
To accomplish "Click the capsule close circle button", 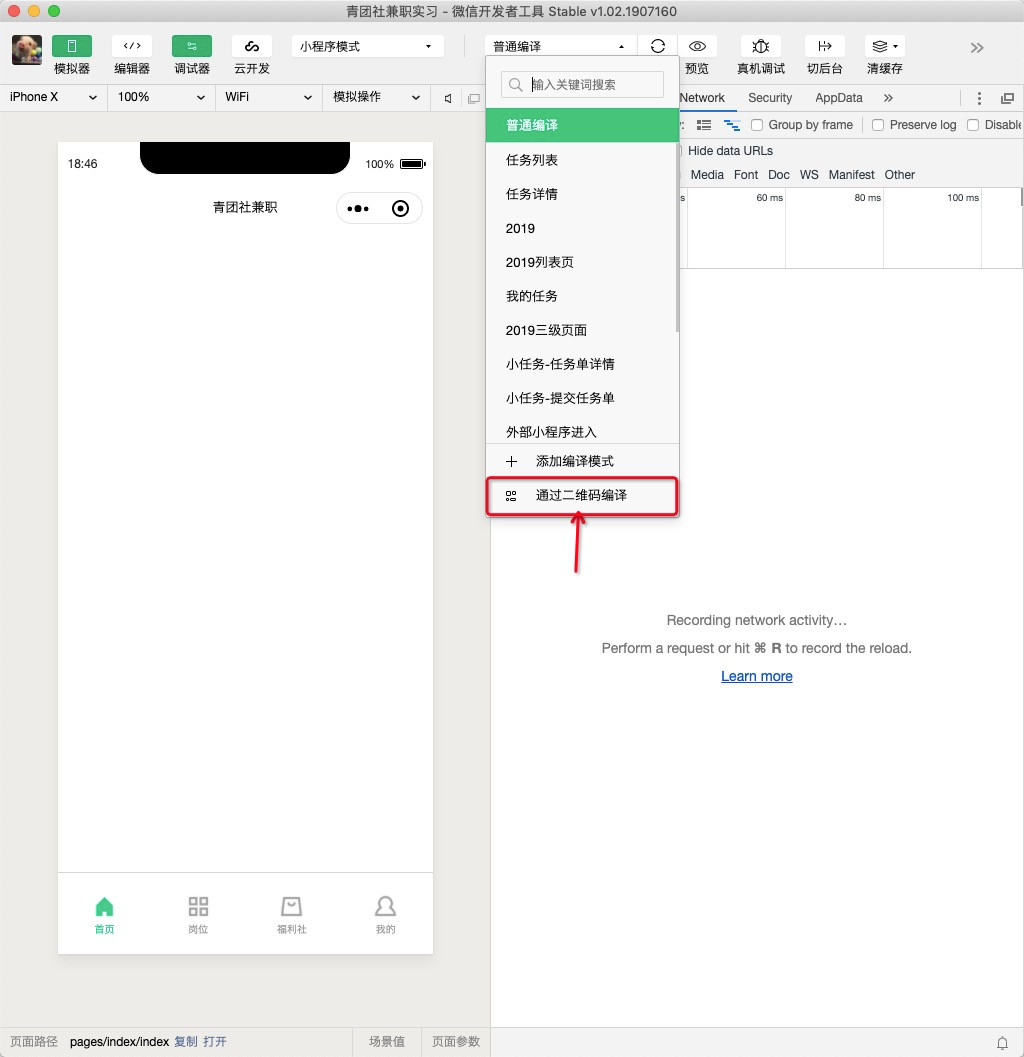I will pyautogui.click(x=400, y=208).
